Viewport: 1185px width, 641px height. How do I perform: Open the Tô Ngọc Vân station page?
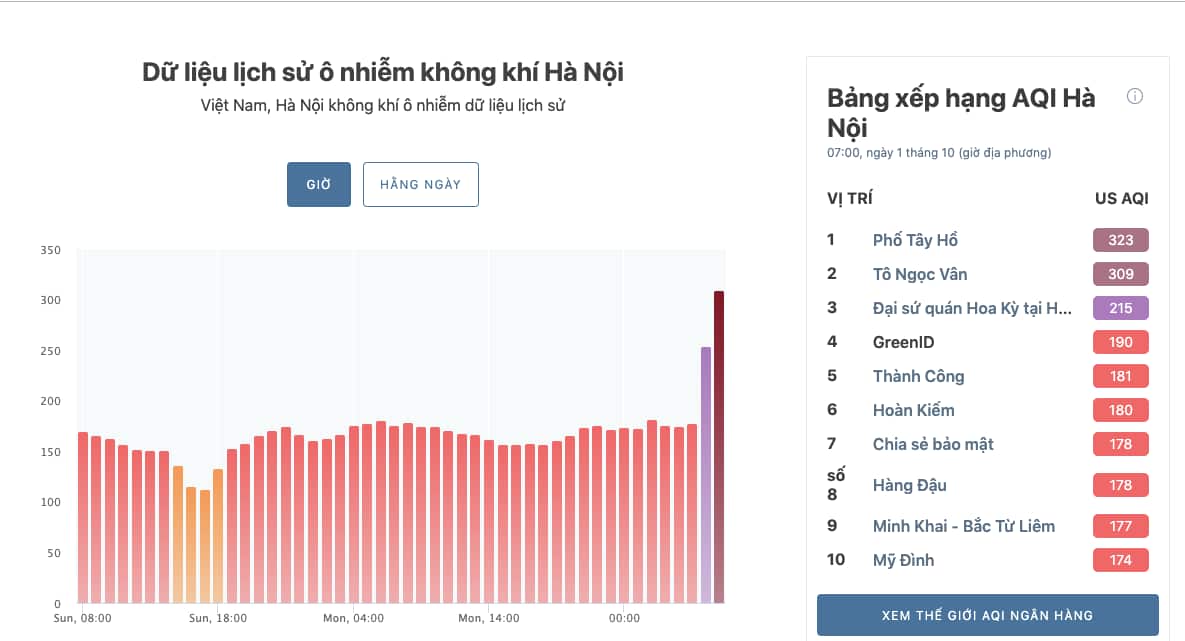(x=919, y=274)
